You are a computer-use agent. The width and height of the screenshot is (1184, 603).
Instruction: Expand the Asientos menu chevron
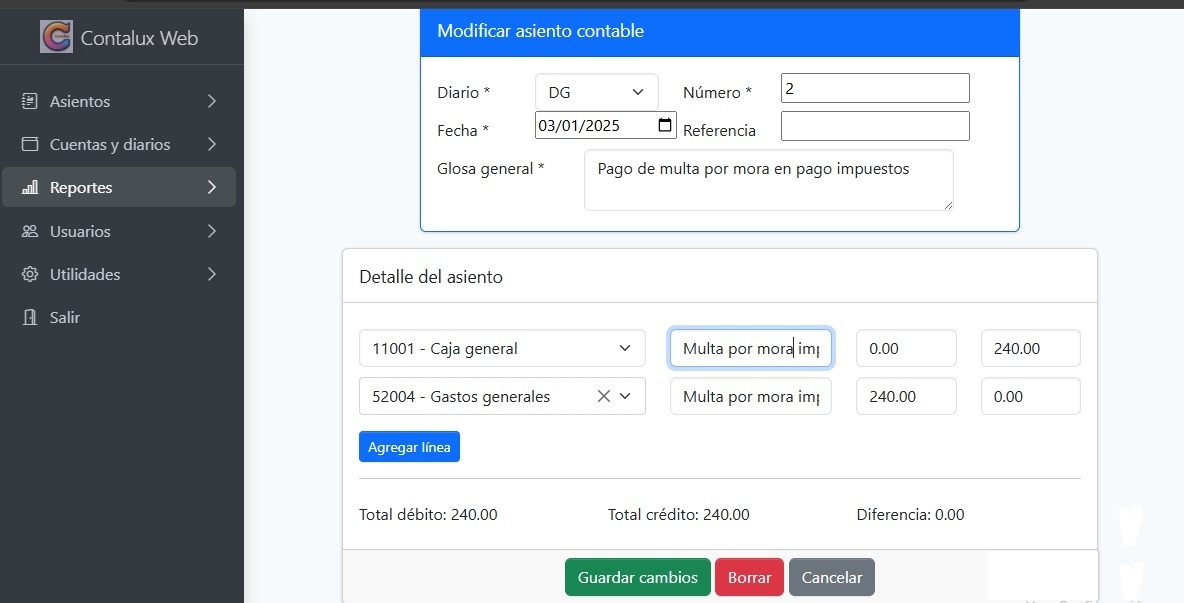[211, 101]
